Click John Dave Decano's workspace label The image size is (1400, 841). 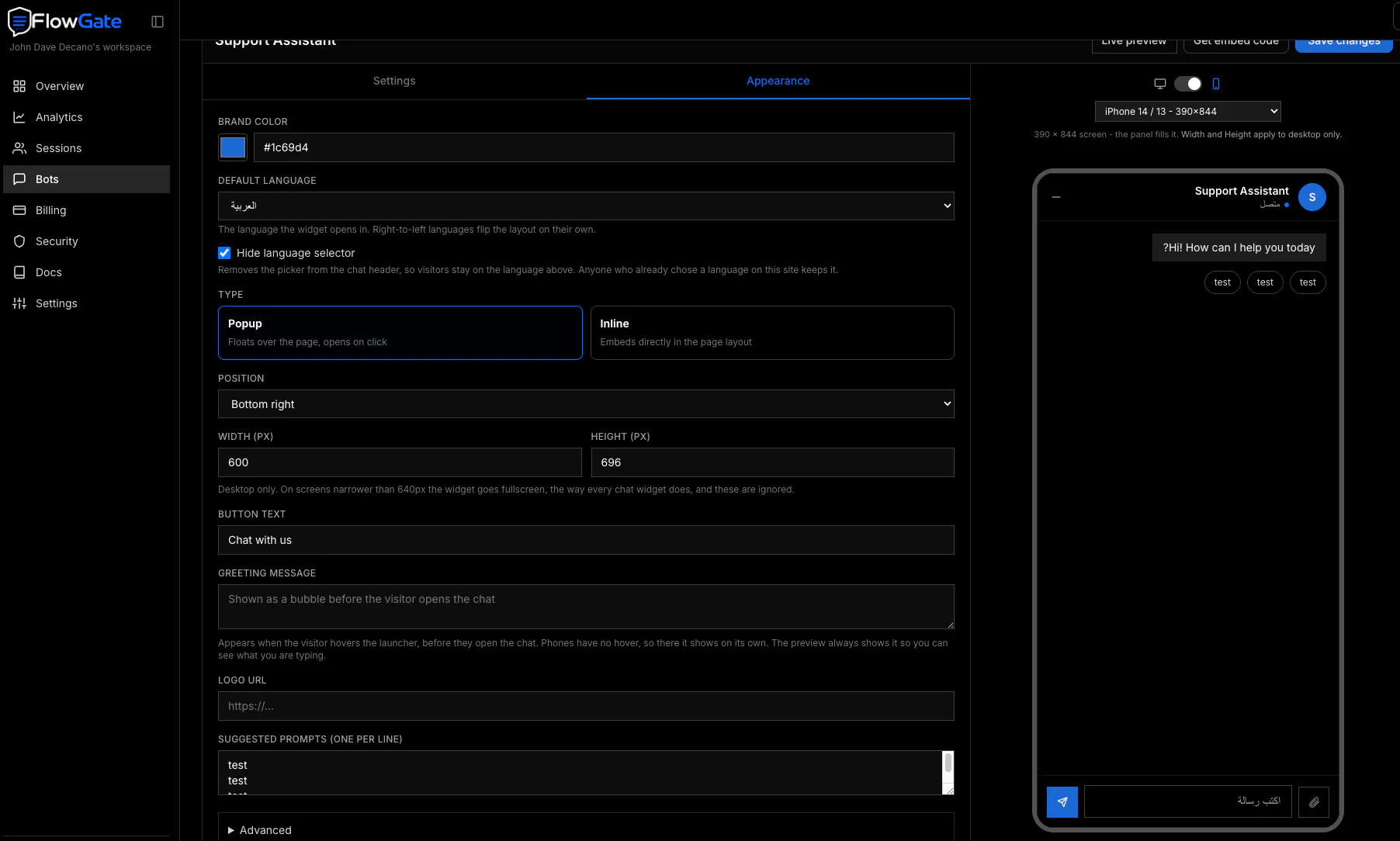pos(80,47)
